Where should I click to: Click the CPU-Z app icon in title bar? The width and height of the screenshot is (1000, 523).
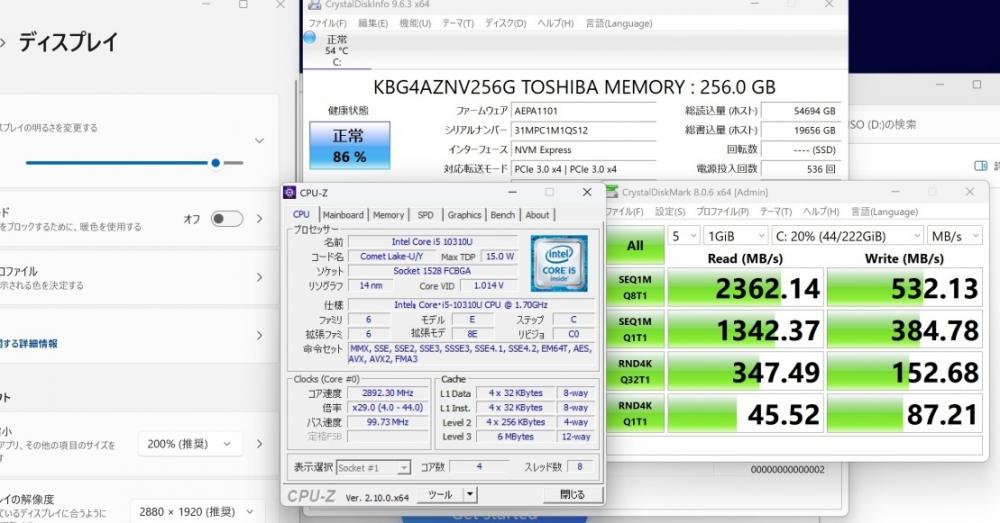coord(290,193)
